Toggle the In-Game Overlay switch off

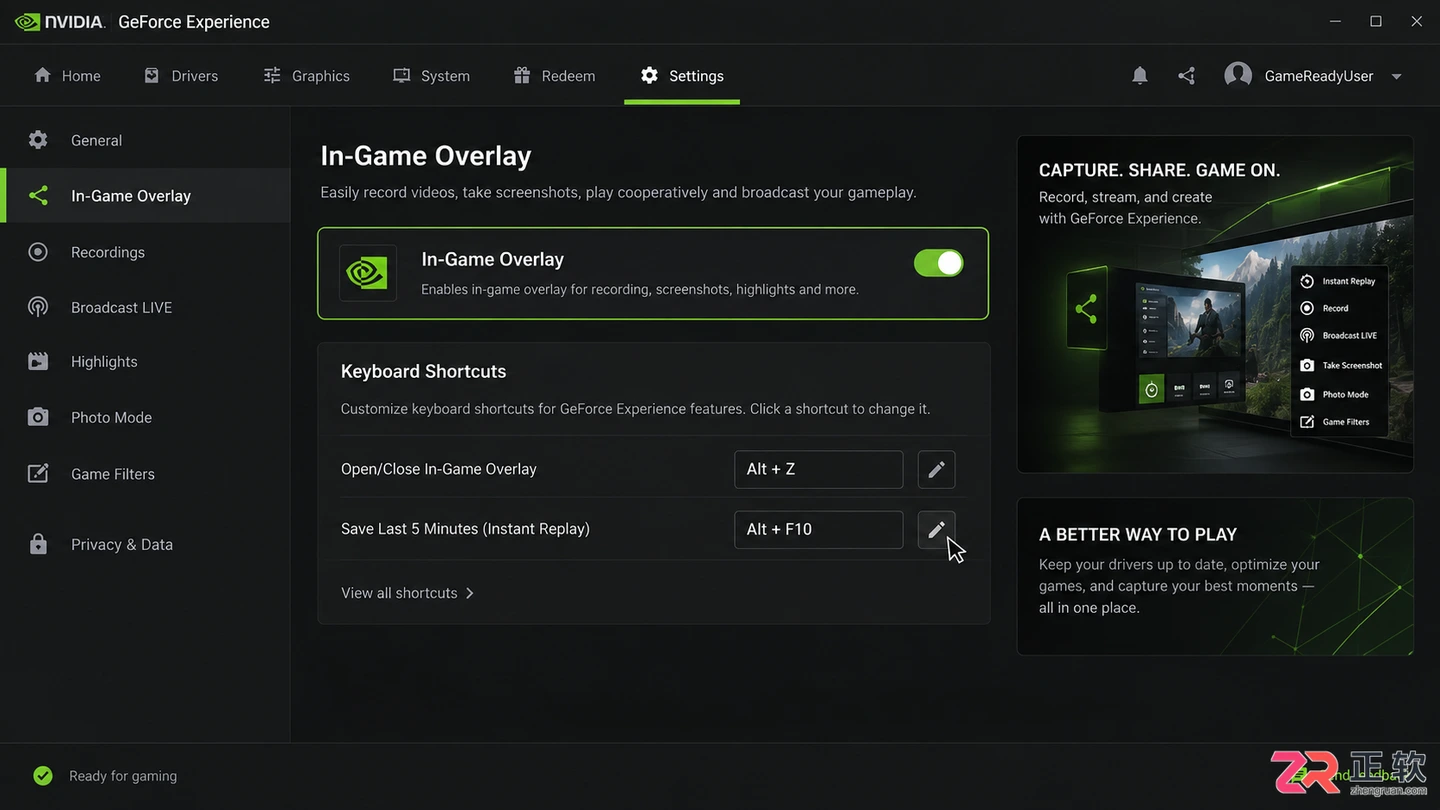(x=938, y=263)
